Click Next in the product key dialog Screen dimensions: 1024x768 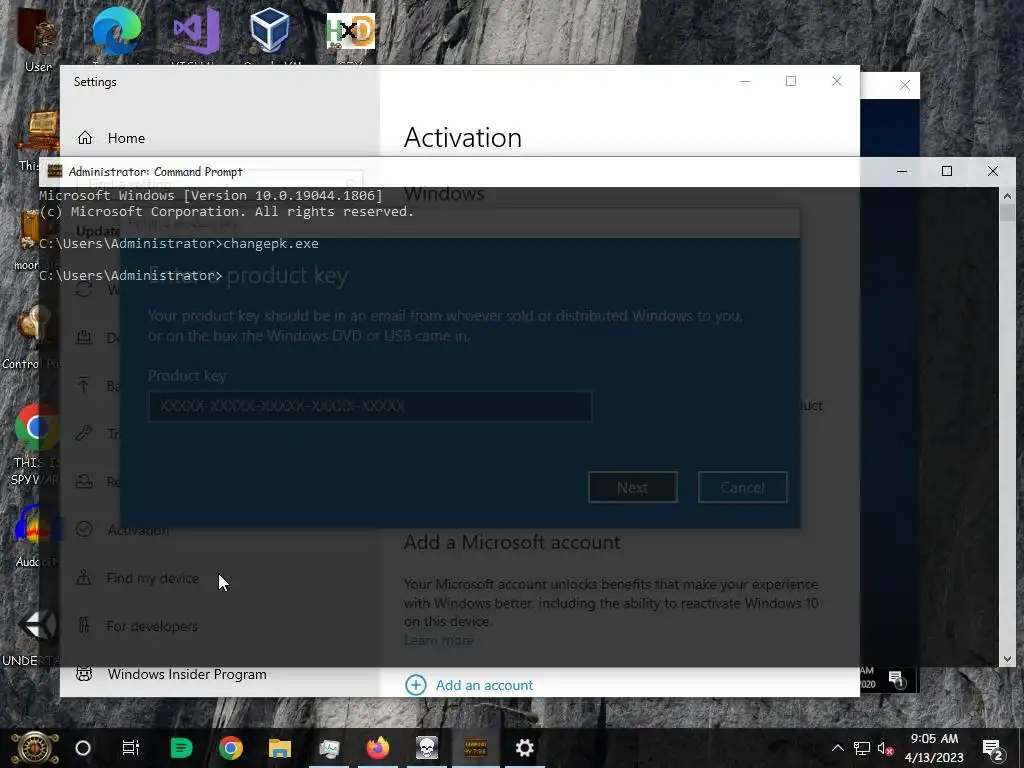click(x=633, y=487)
